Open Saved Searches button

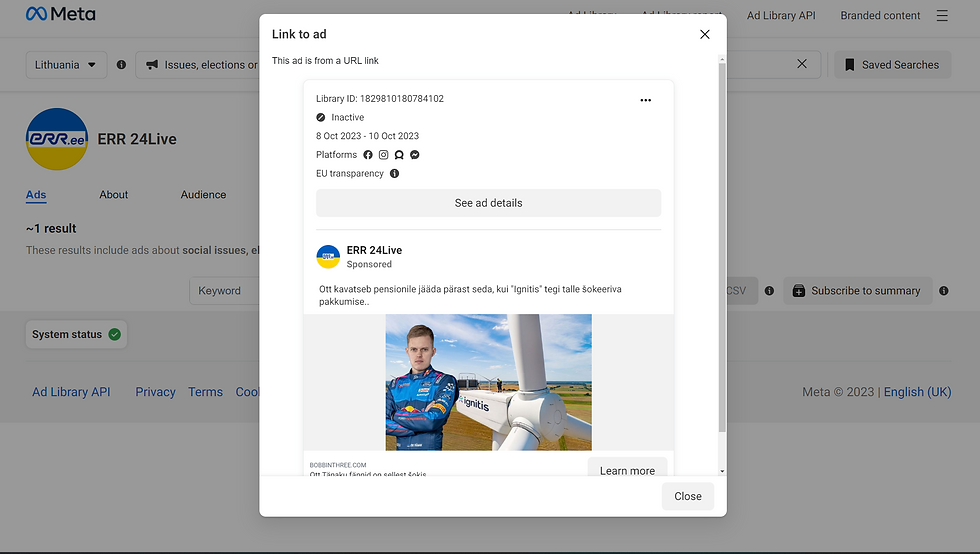[x=892, y=65]
